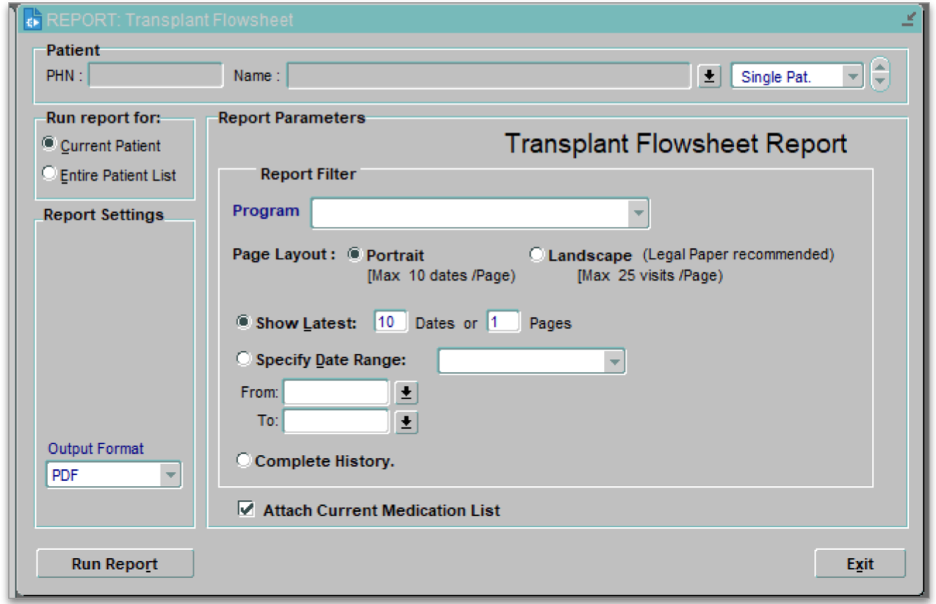Click the To date picker arrow icon
936x604 pixels.
coord(407,422)
